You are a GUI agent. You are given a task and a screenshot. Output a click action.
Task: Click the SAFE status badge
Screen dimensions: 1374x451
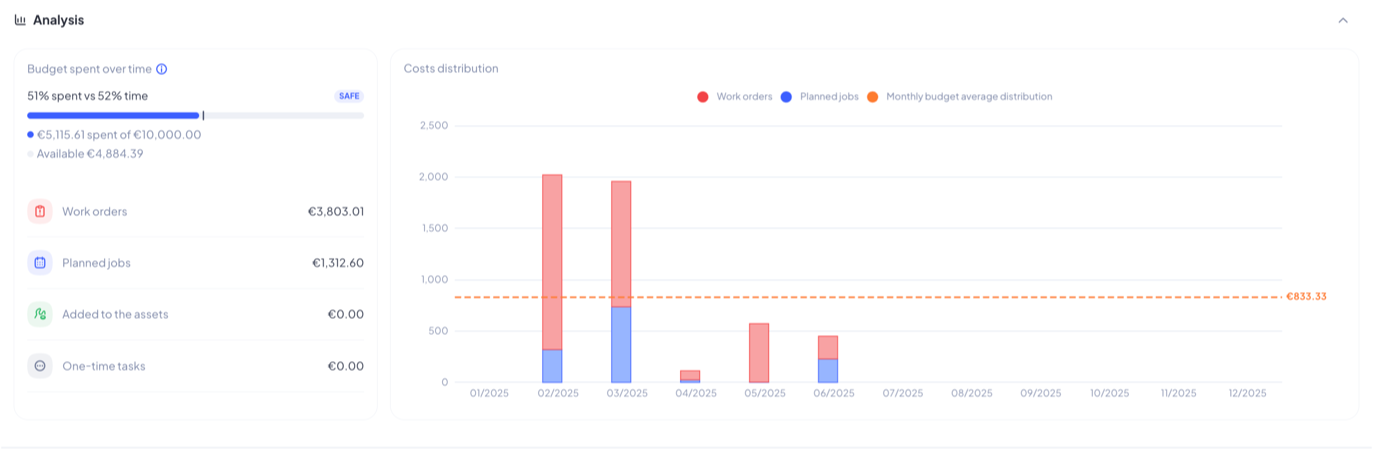349,97
